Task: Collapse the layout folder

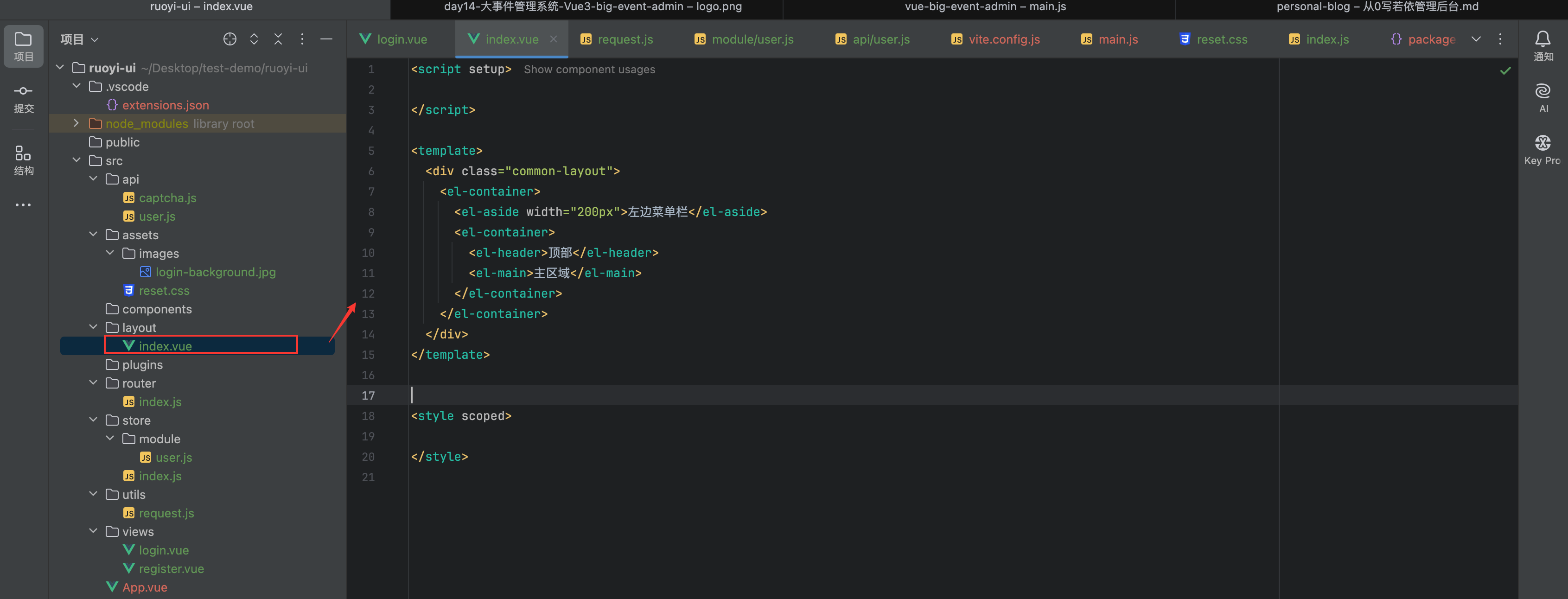Action: tap(93, 327)
